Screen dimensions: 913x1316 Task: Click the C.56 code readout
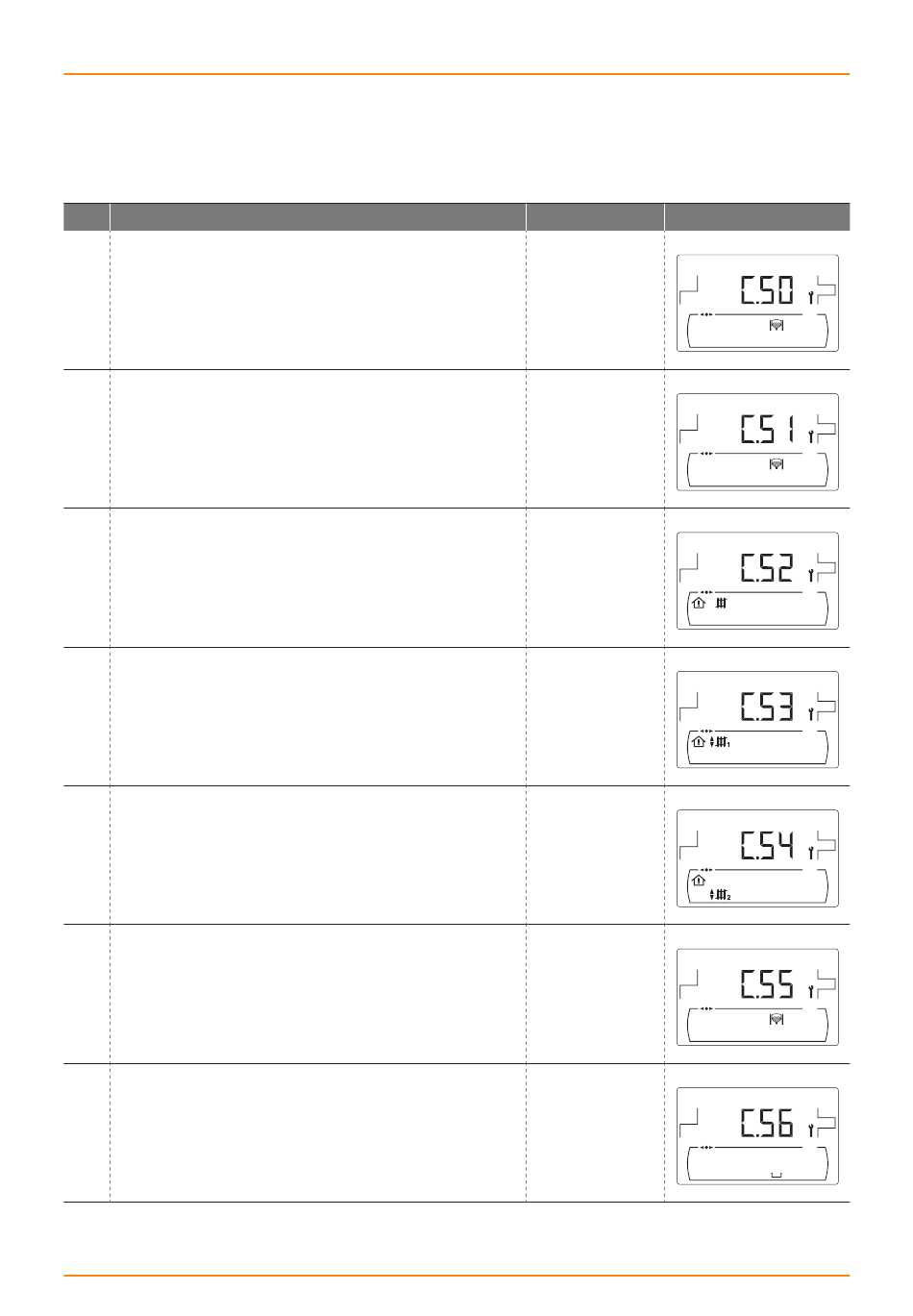coord(768,1124)
